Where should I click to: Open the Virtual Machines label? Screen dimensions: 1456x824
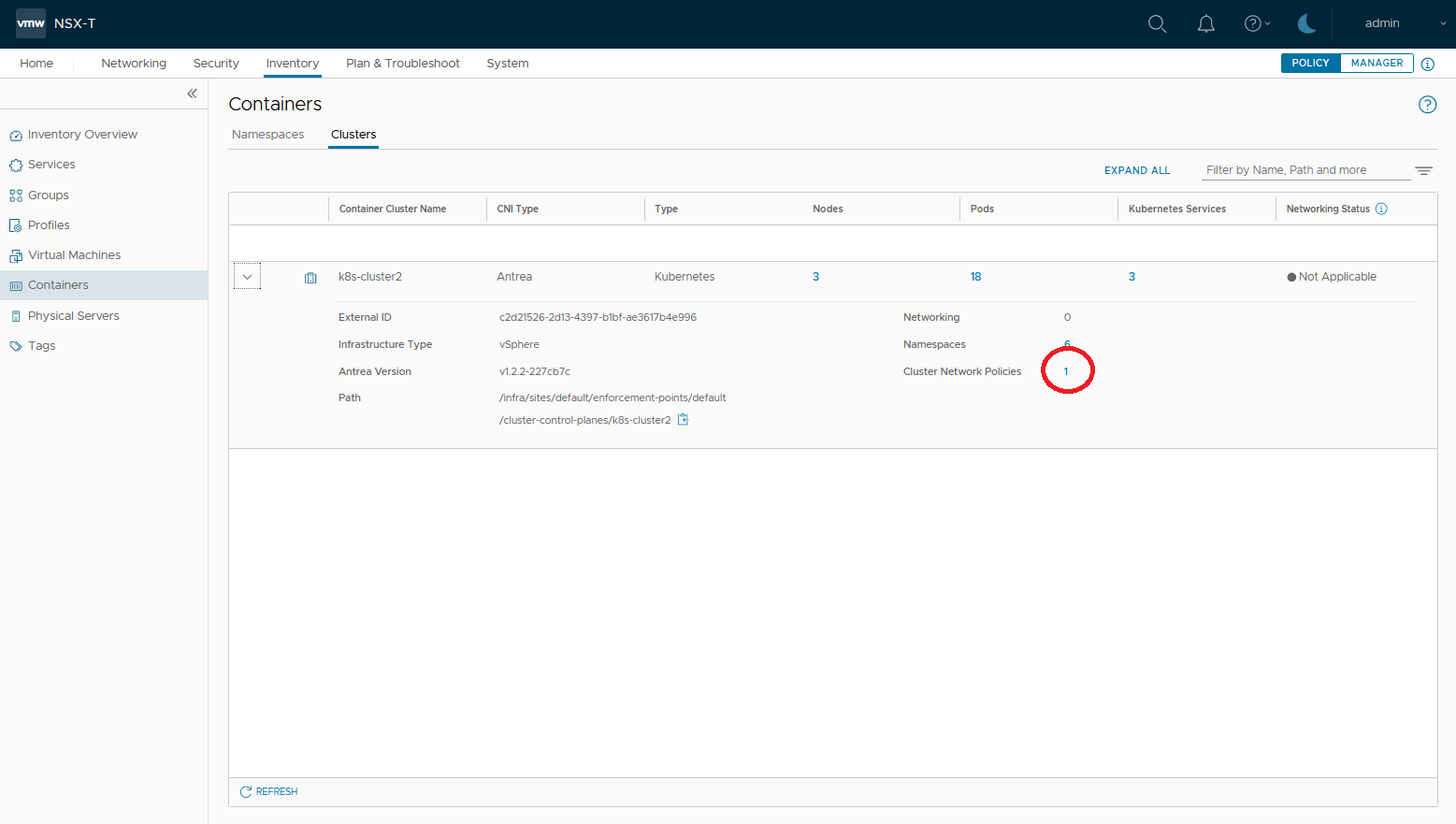point(75,255)
